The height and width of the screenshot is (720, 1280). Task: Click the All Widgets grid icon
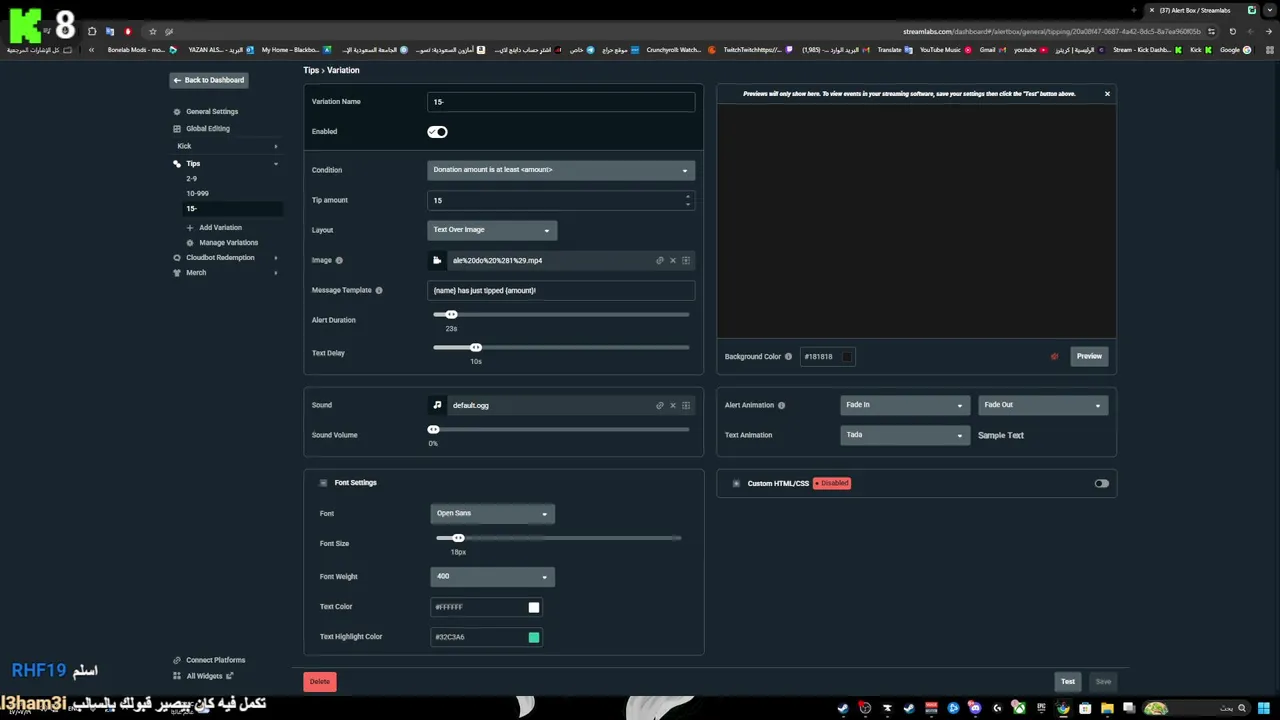point(177,676)
